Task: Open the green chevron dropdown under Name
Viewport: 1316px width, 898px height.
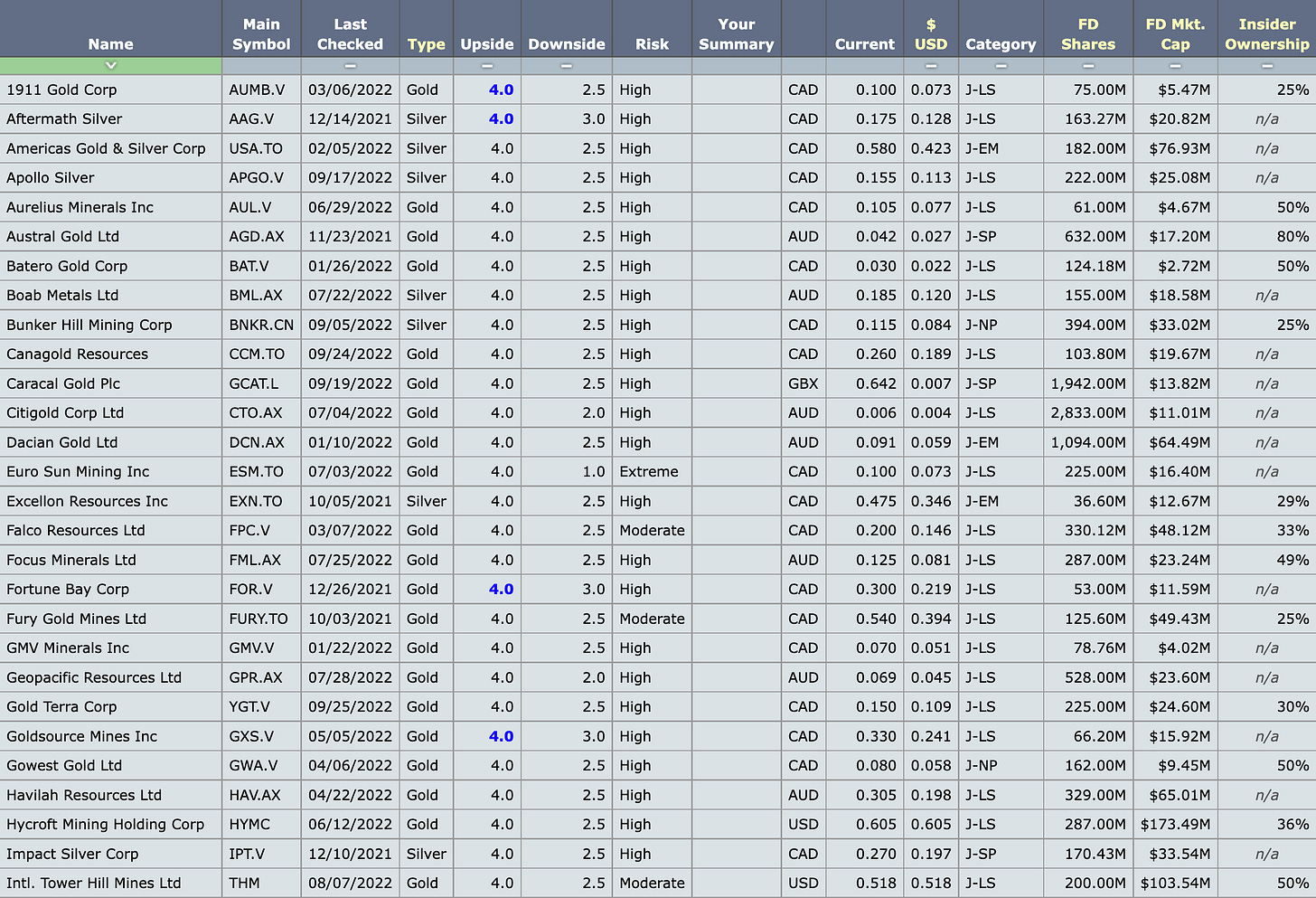Action: (x=110, y=65)
